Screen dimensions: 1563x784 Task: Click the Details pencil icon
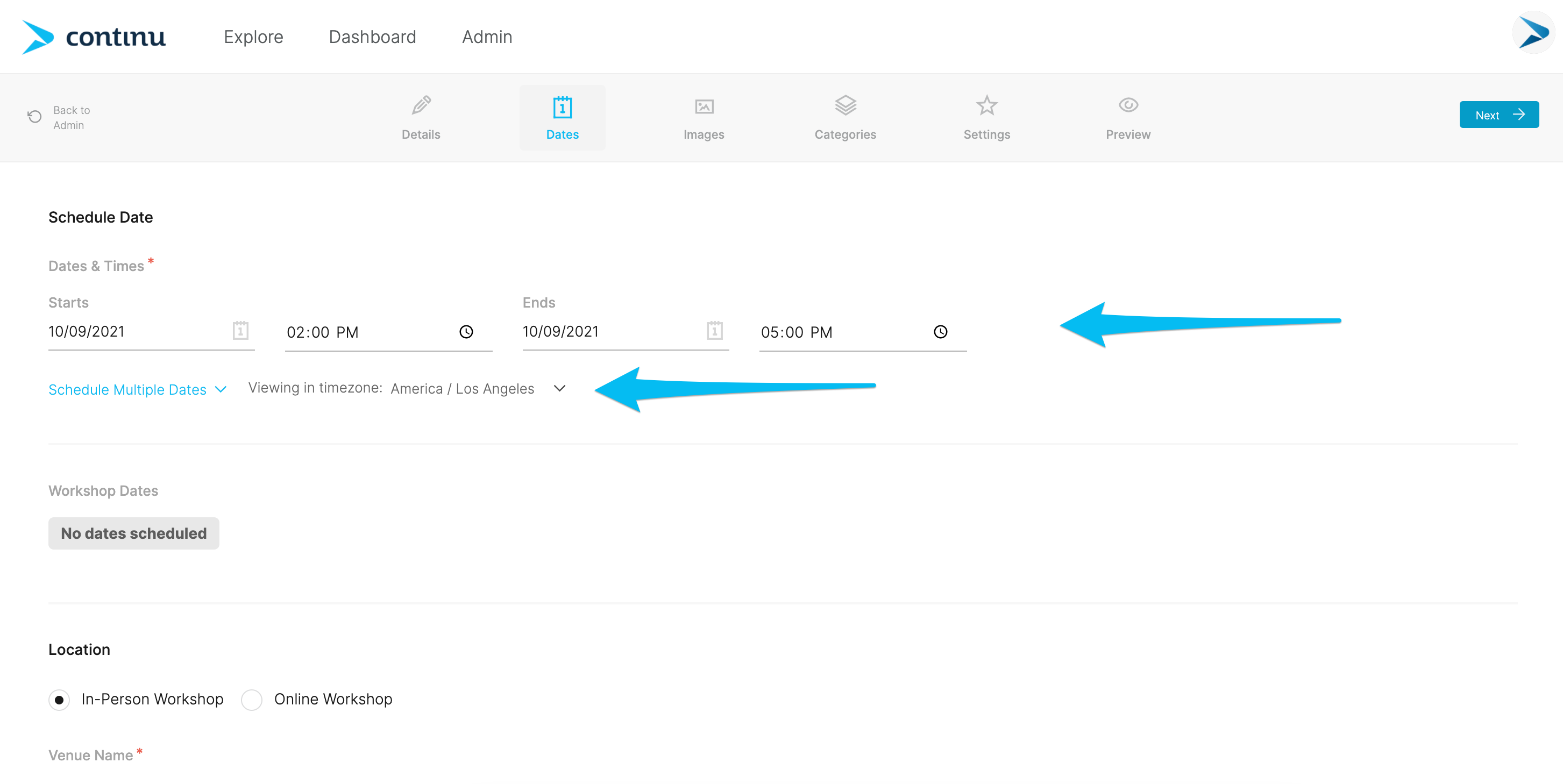pos(421,105)
